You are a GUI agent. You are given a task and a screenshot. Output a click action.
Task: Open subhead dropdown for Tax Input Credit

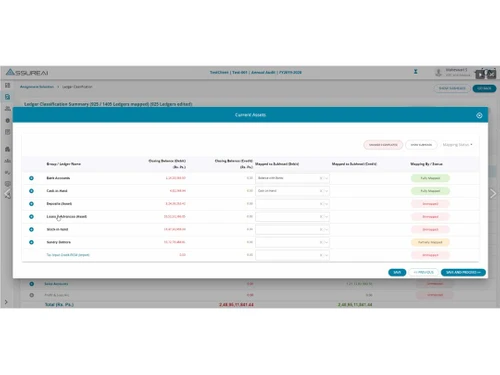pyautogui.click(x=327, y=255)
